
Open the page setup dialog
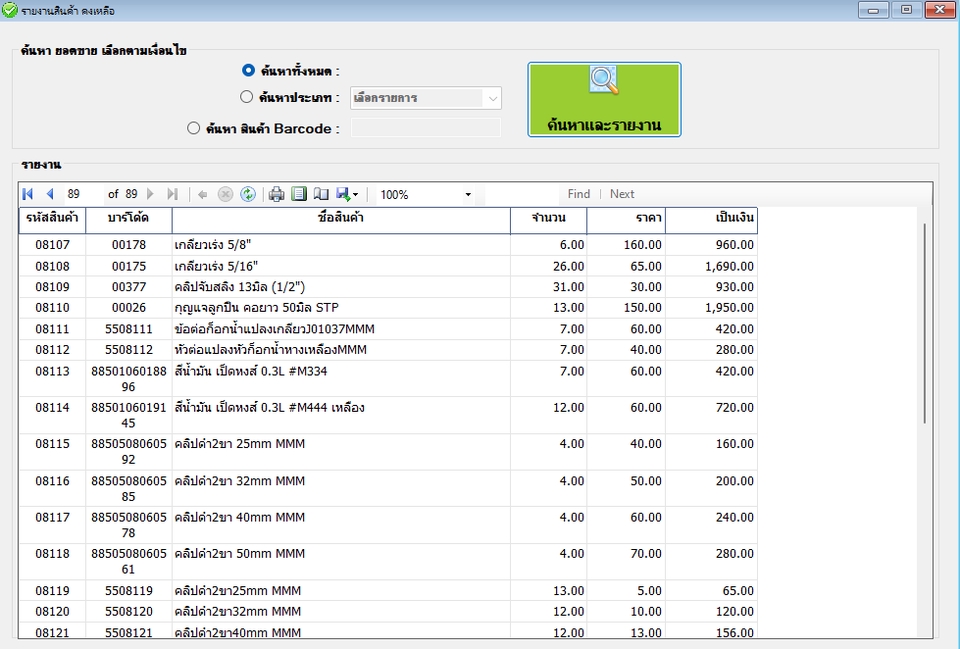[321, 194]
